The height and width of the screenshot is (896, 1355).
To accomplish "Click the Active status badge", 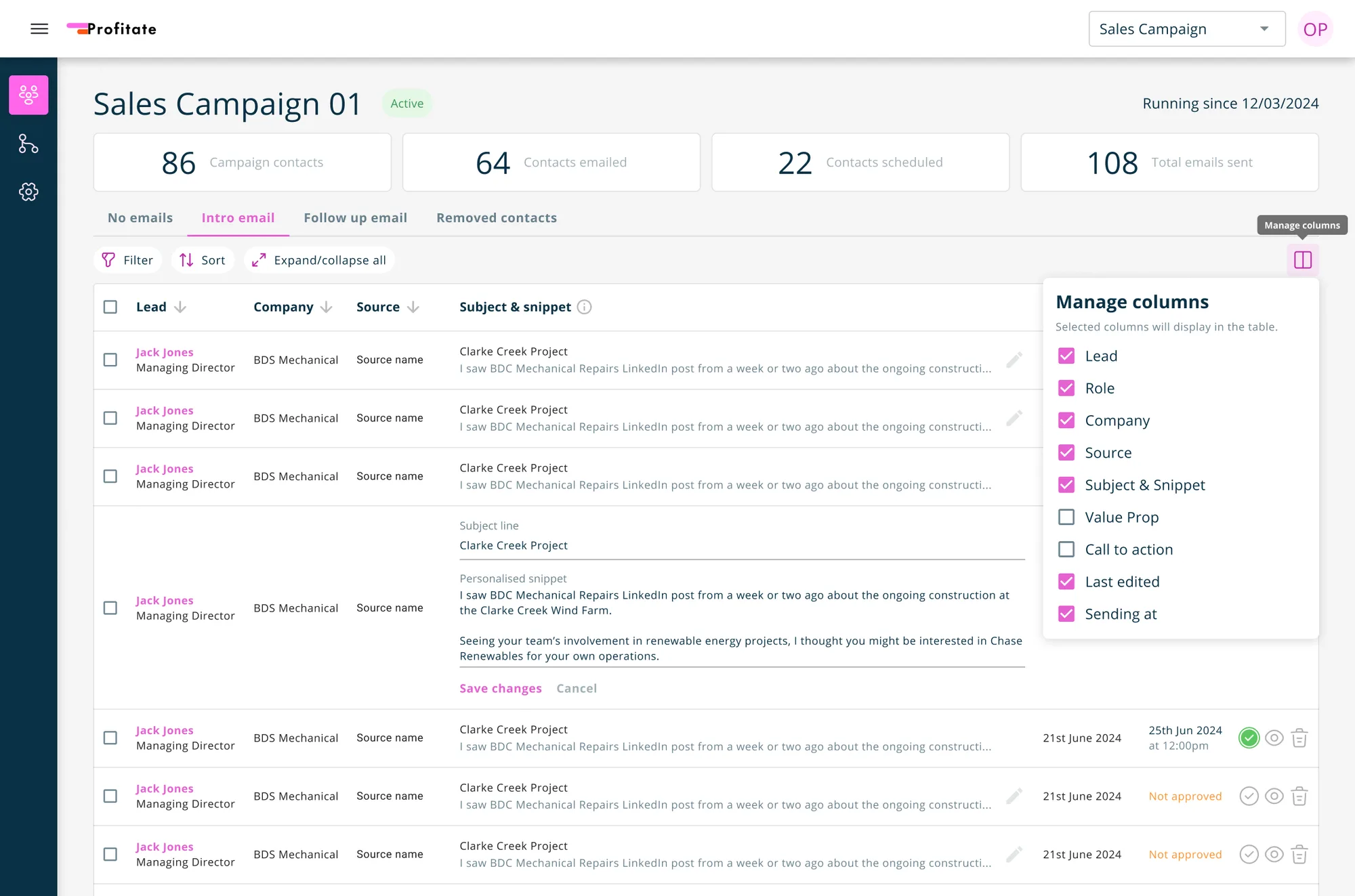I will pyautogui.click(x=407, y=103).
